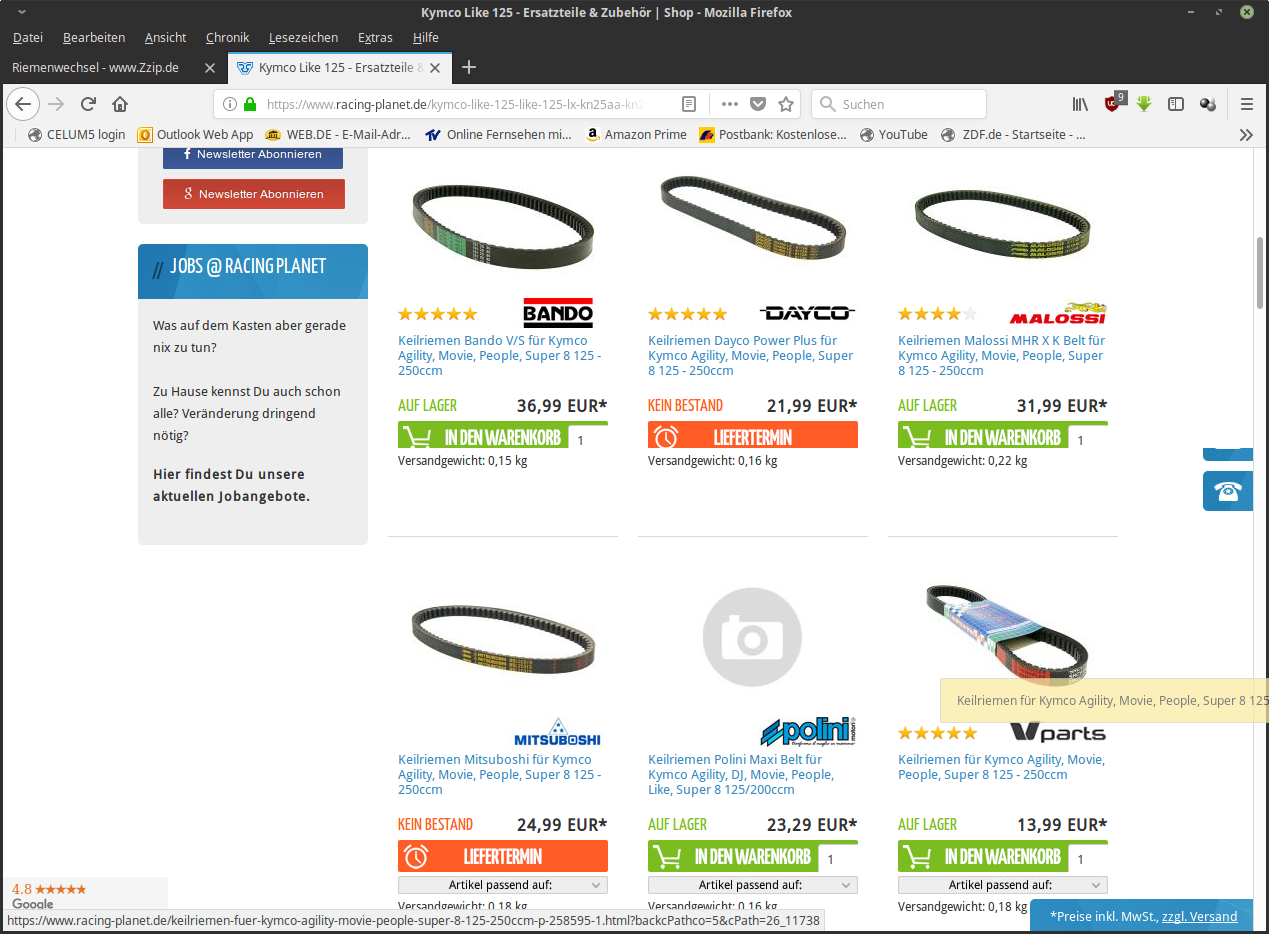The width and height of the screenshot is (1269, 934).
Task: Add the Polini Maxi Belt to the cart
Action: pos(733,857)
